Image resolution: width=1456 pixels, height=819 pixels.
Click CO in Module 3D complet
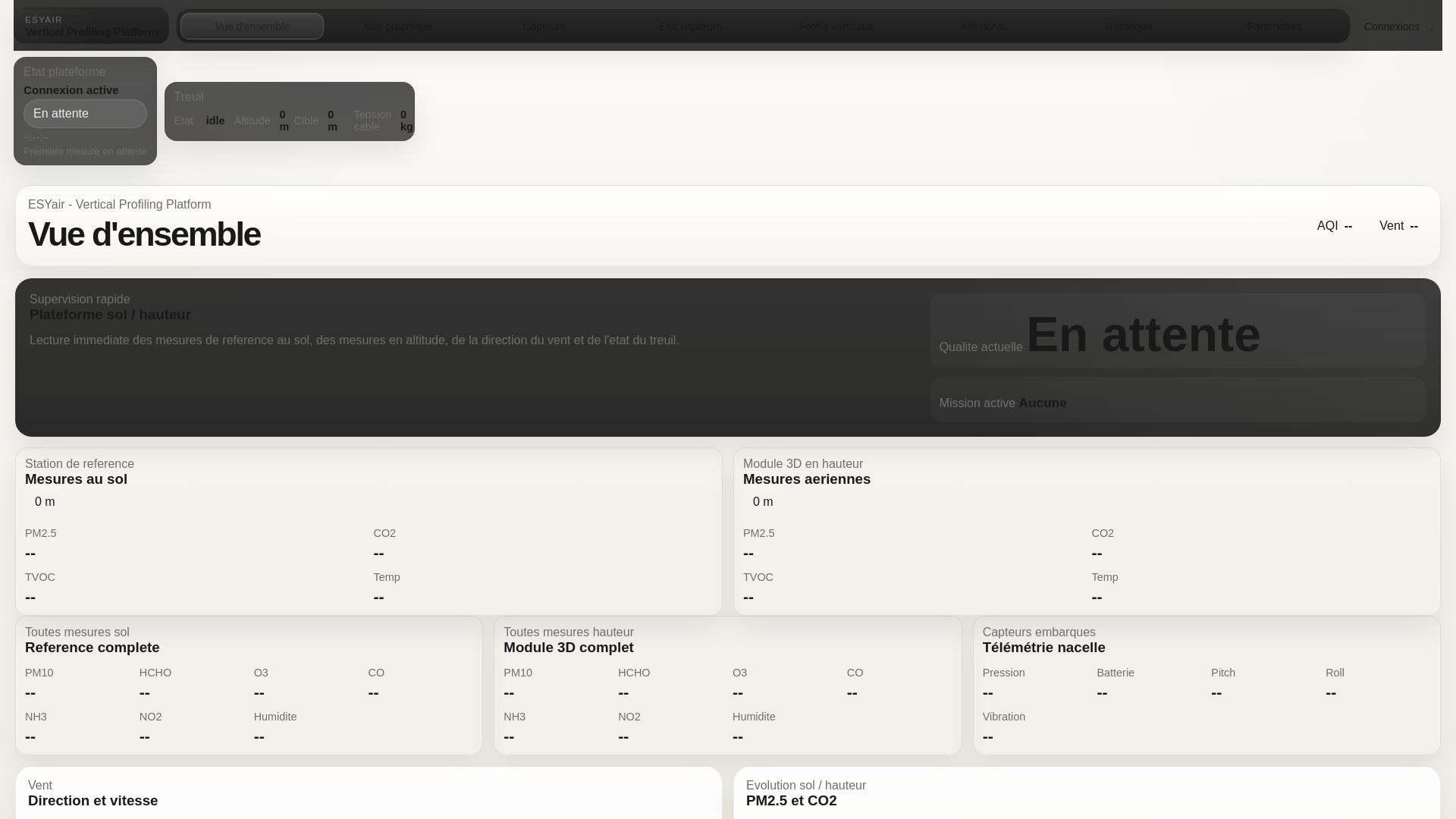[855, 673]
